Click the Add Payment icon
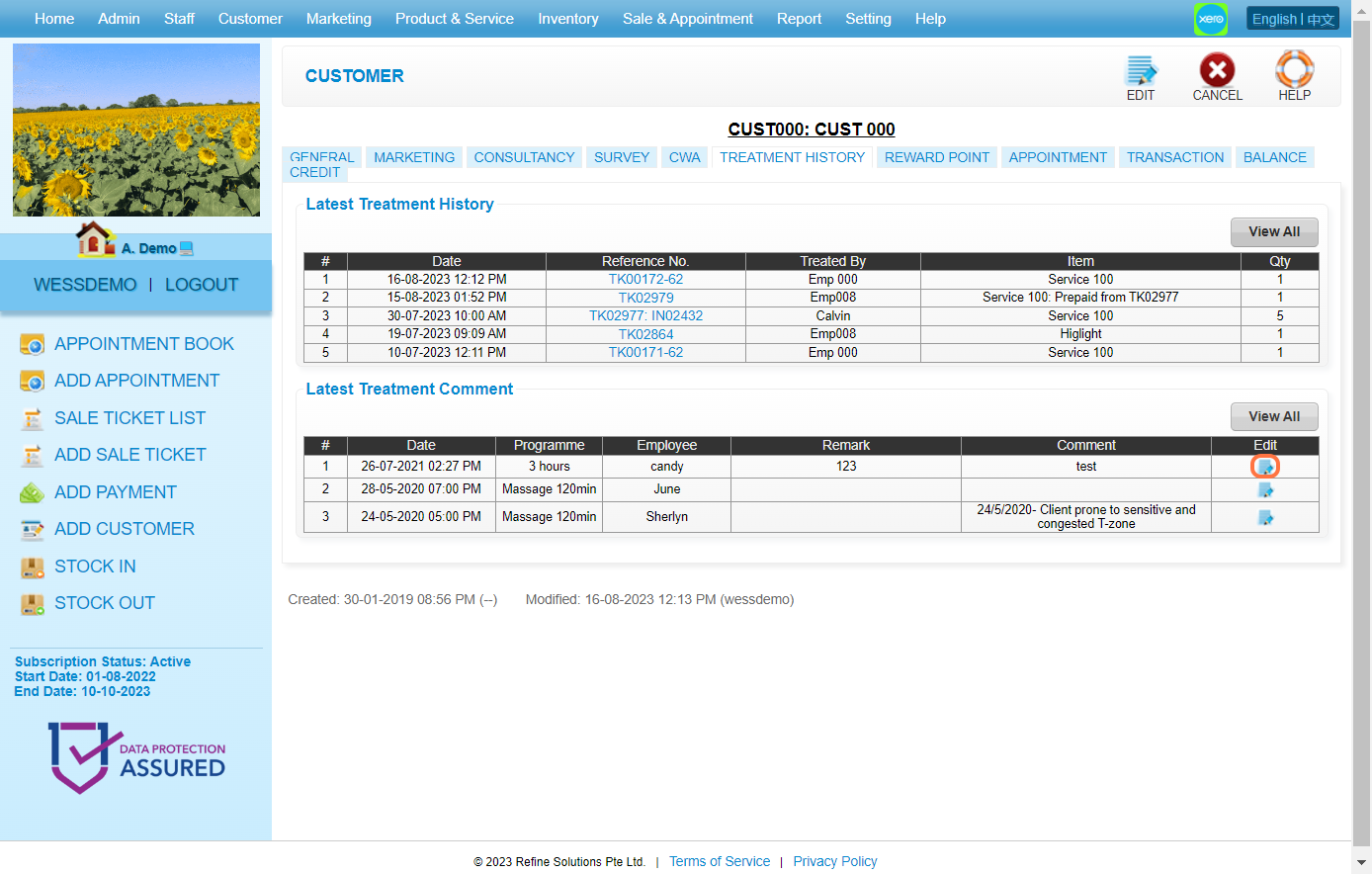This screenshot has height=874, width=1372. tap(32, 492)
